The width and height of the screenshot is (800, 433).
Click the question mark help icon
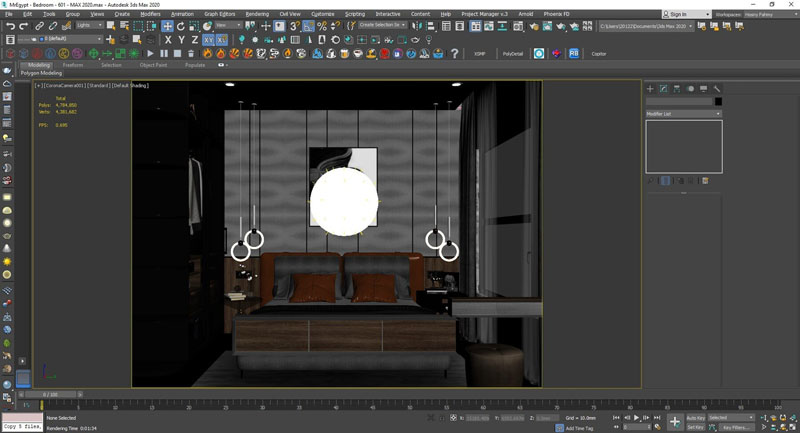pos(454,53)
